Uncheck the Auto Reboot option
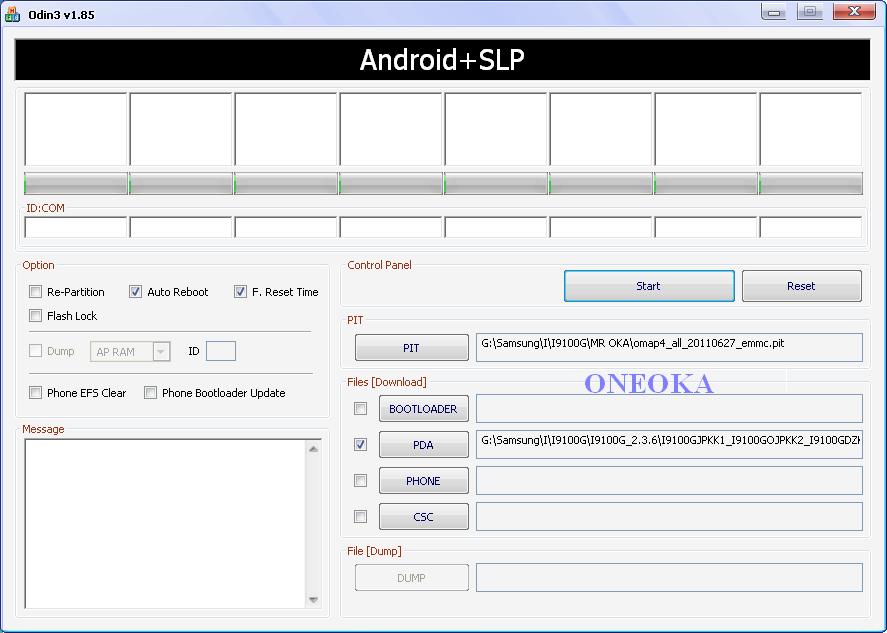Image resolution: width=887 pixels, height=633 pixels. 135,292
